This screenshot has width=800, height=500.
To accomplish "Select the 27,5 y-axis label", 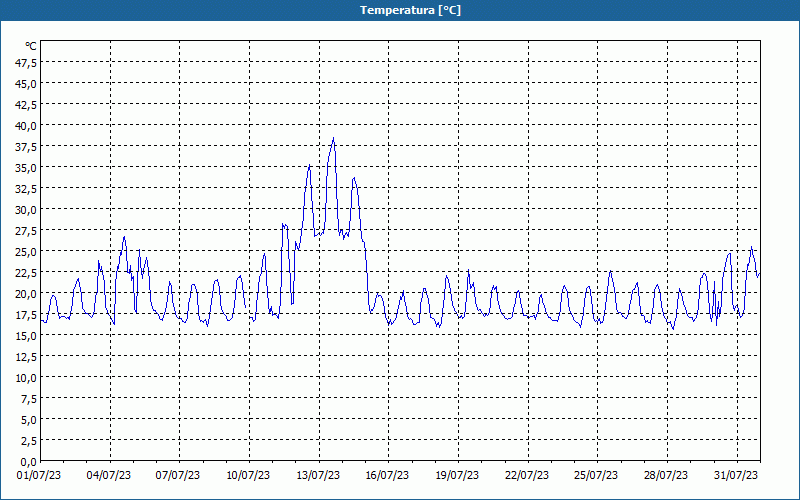I will 27,231.
